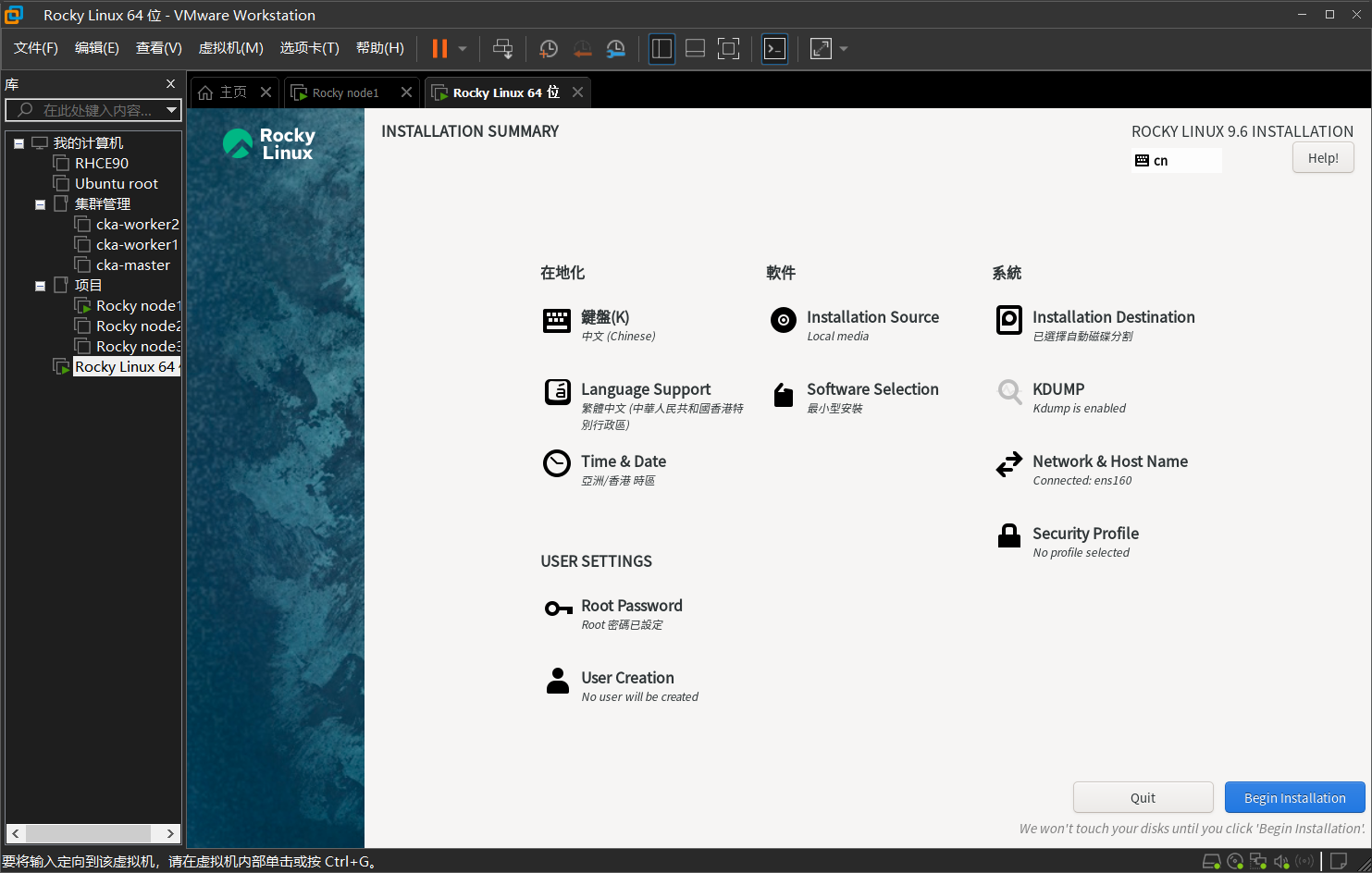Click the Begin Installation button
The width and height of the screenshot is (1372, 873).
pos(1295,797)
